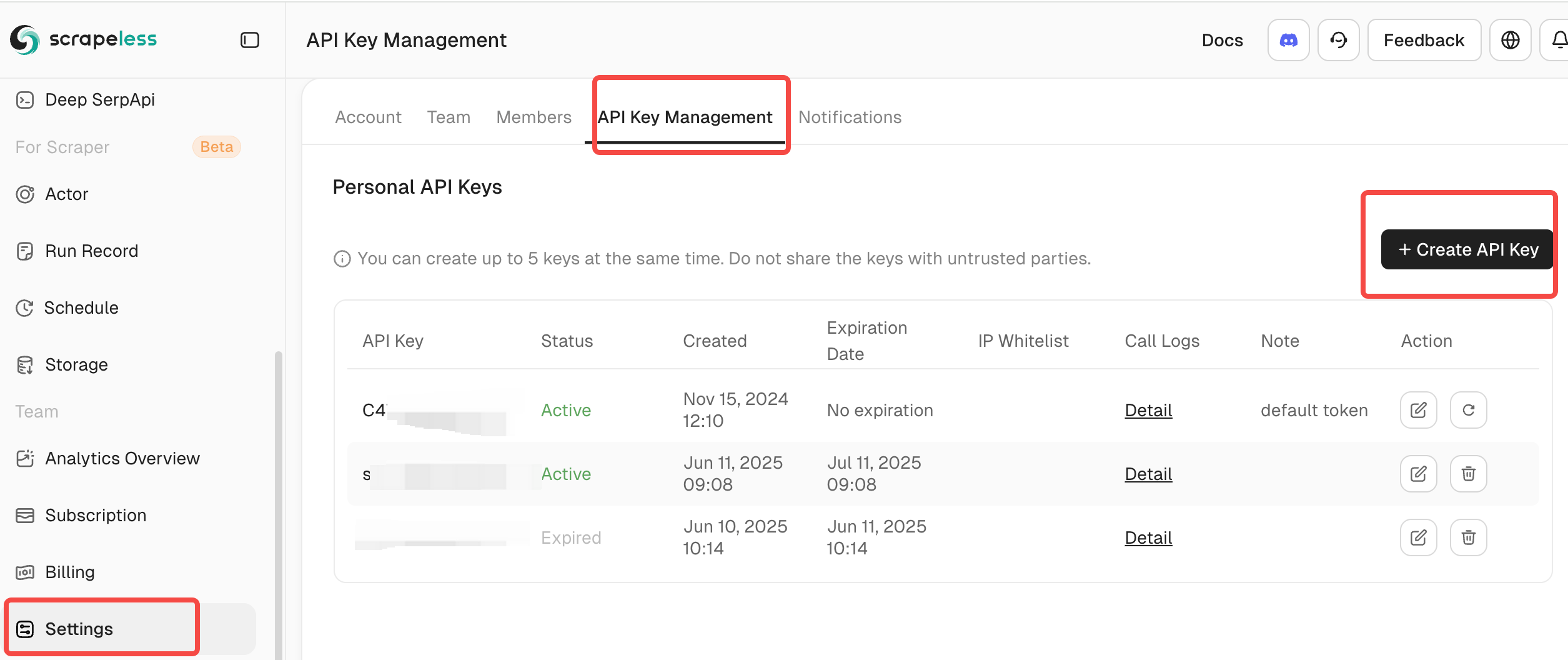This screenshot has height=660, width=1568.
Task: Click the Expired status text
Action: point(571,537)
